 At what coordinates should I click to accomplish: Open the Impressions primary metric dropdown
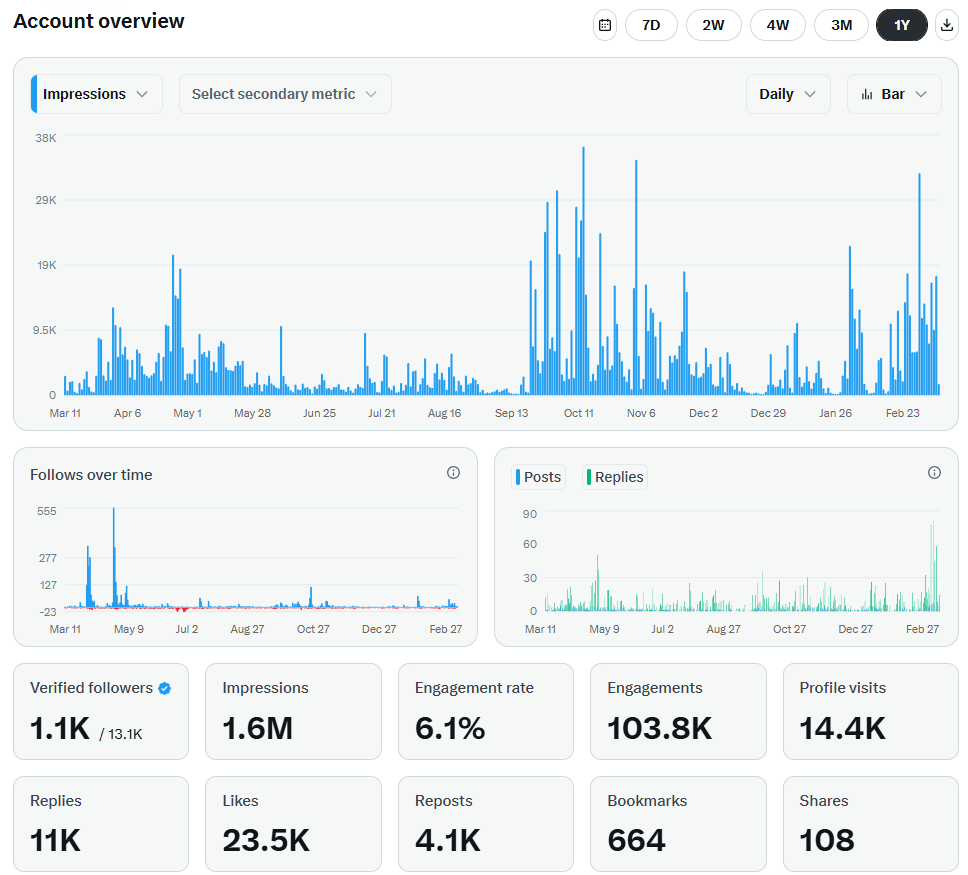[x=97, y=94]
